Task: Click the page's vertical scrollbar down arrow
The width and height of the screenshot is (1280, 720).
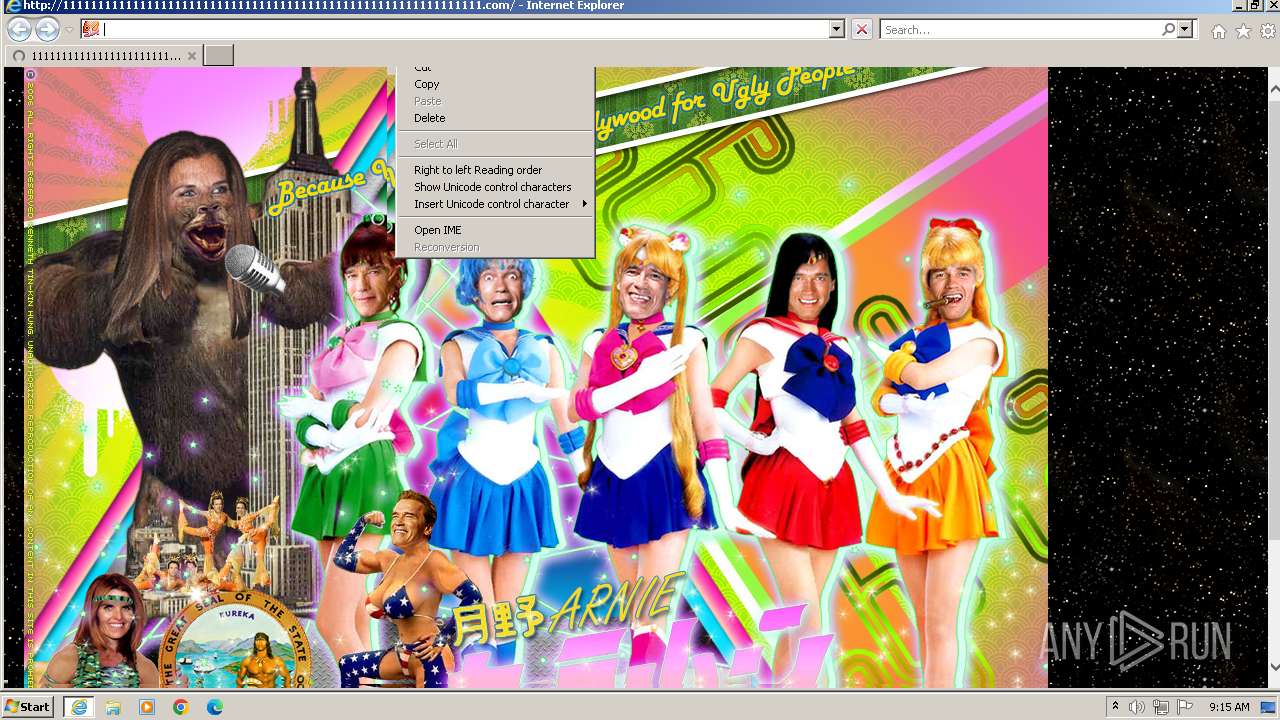Action: (1273, 667)
